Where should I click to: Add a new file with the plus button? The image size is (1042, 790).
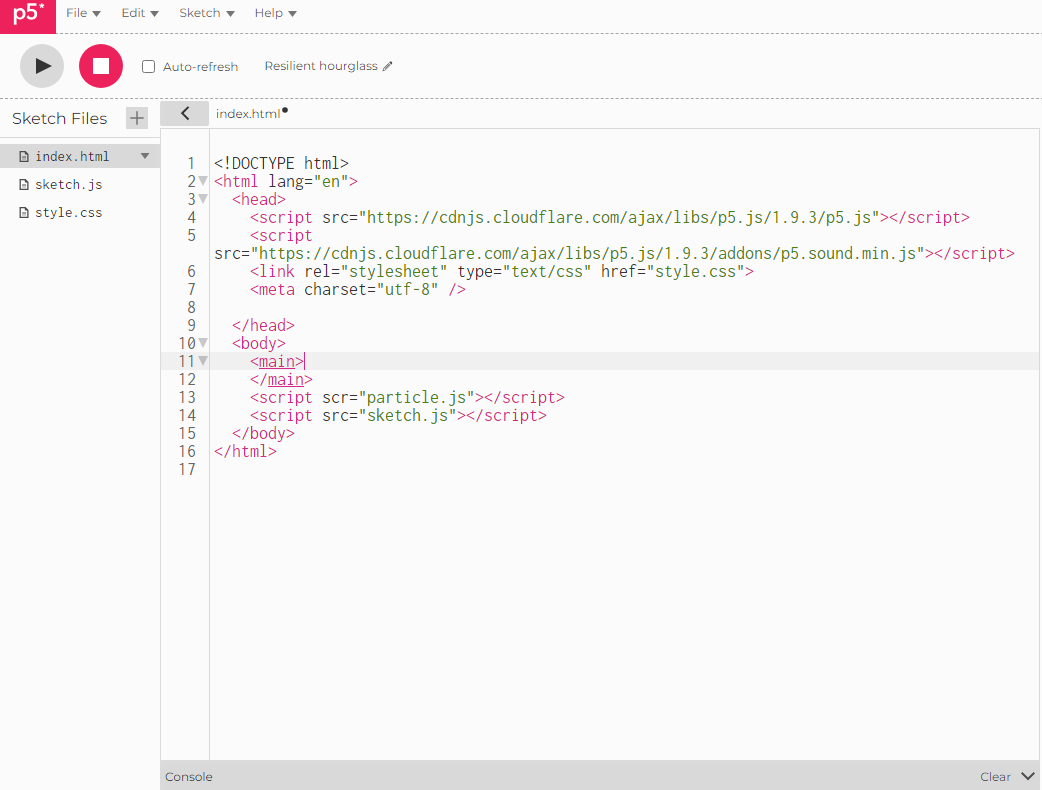pos(137,118)
